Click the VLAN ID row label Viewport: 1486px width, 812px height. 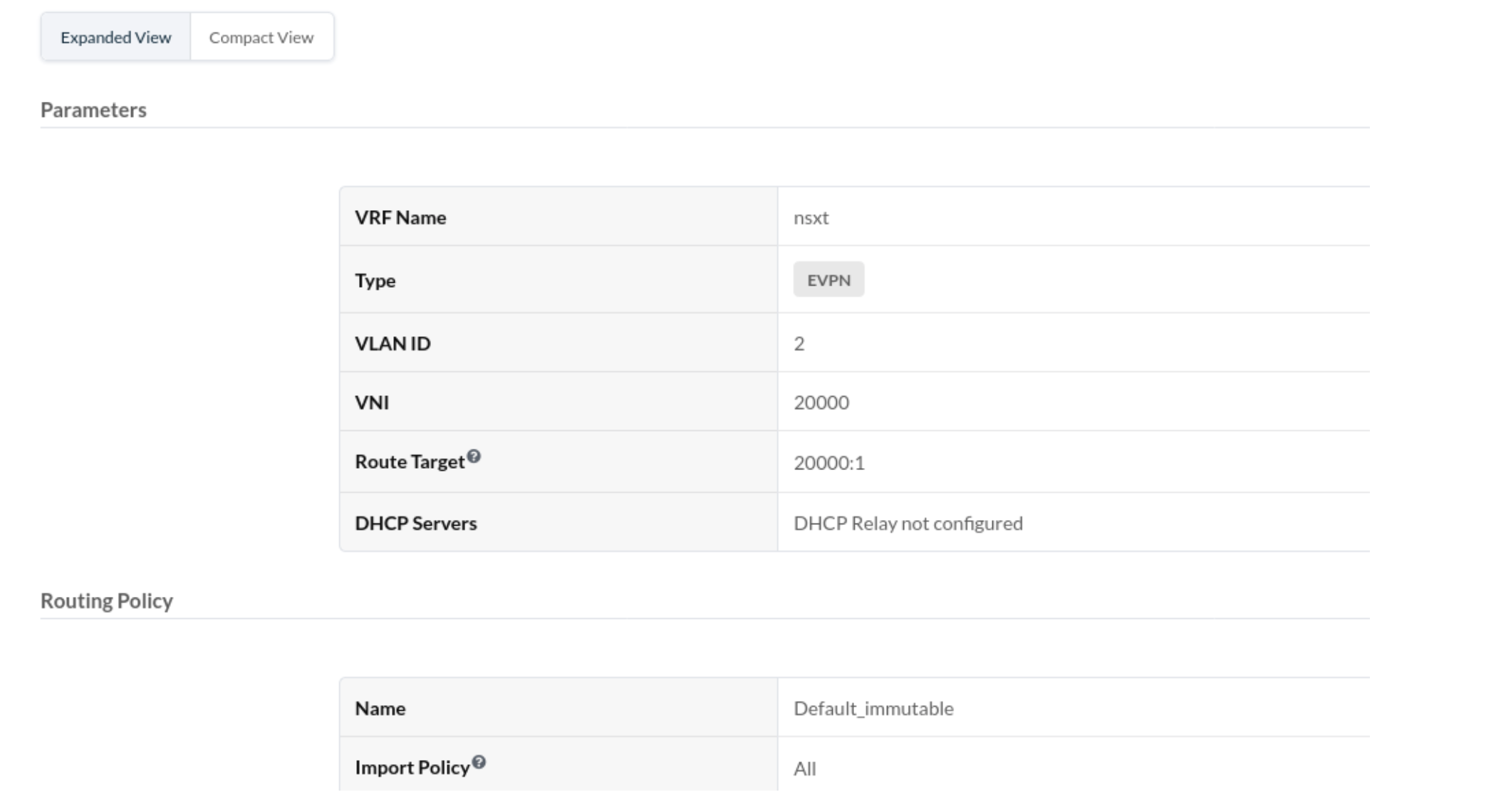point(393,343)
